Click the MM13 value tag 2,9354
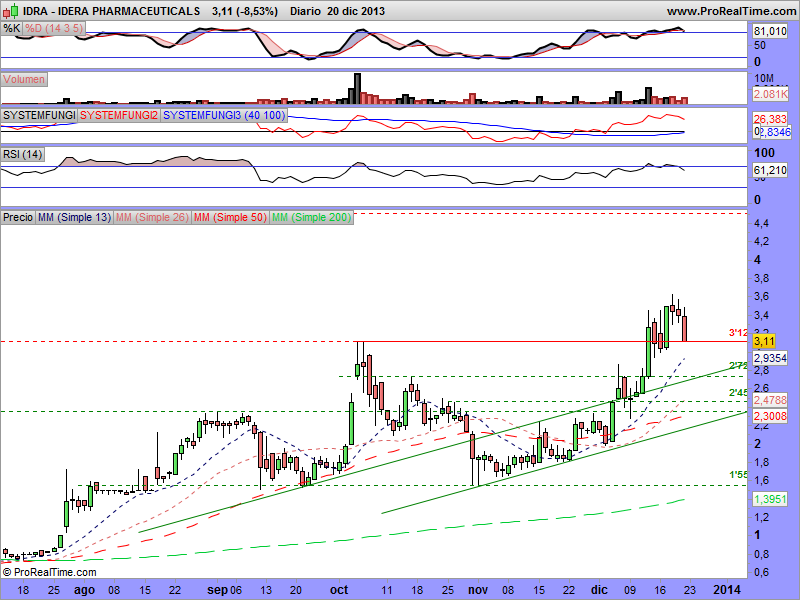Viewport: 800px width, 600px height. click(x=770, y=358)
